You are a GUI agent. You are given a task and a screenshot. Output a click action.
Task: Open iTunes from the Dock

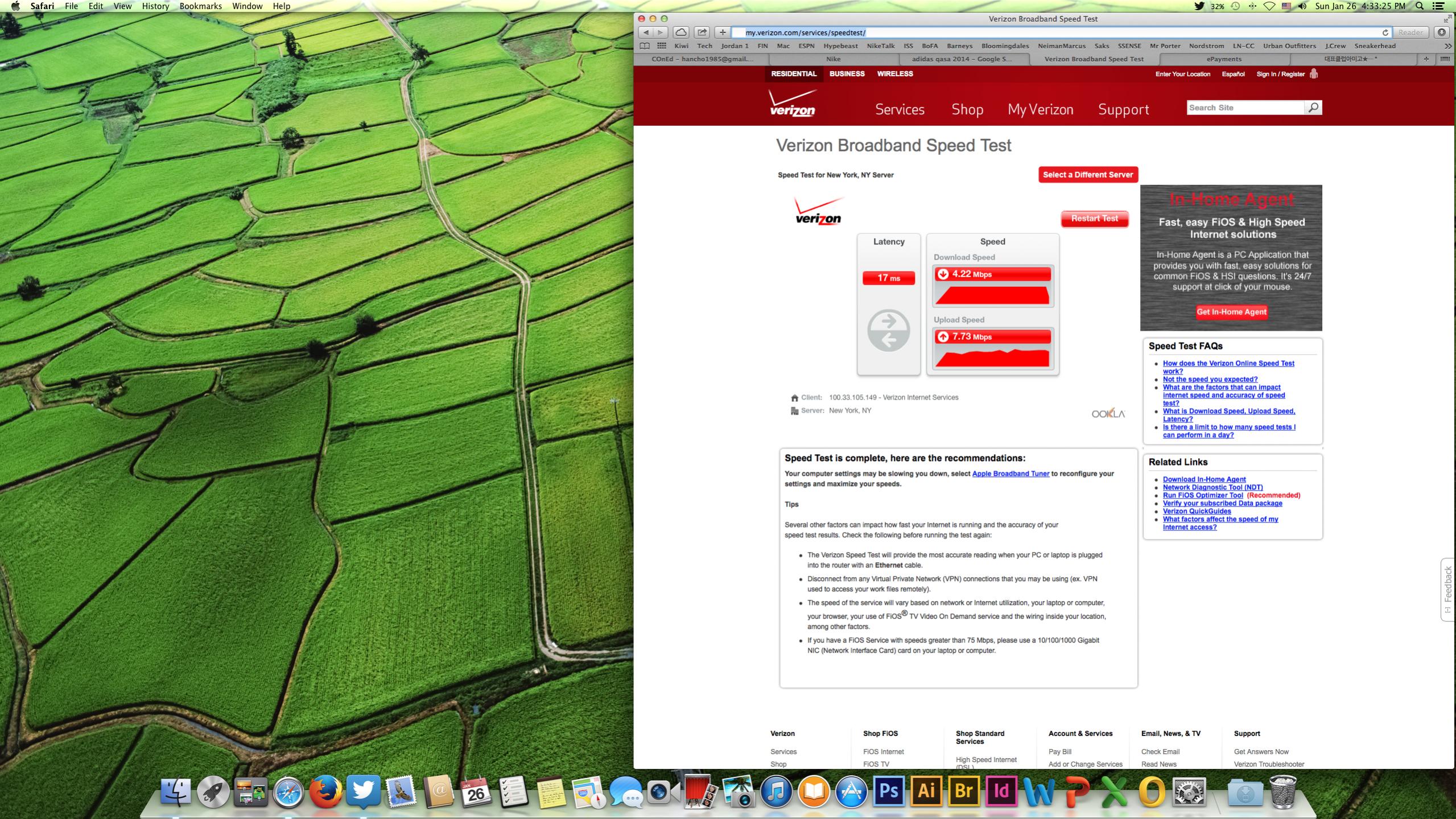(x=776, y=792)
